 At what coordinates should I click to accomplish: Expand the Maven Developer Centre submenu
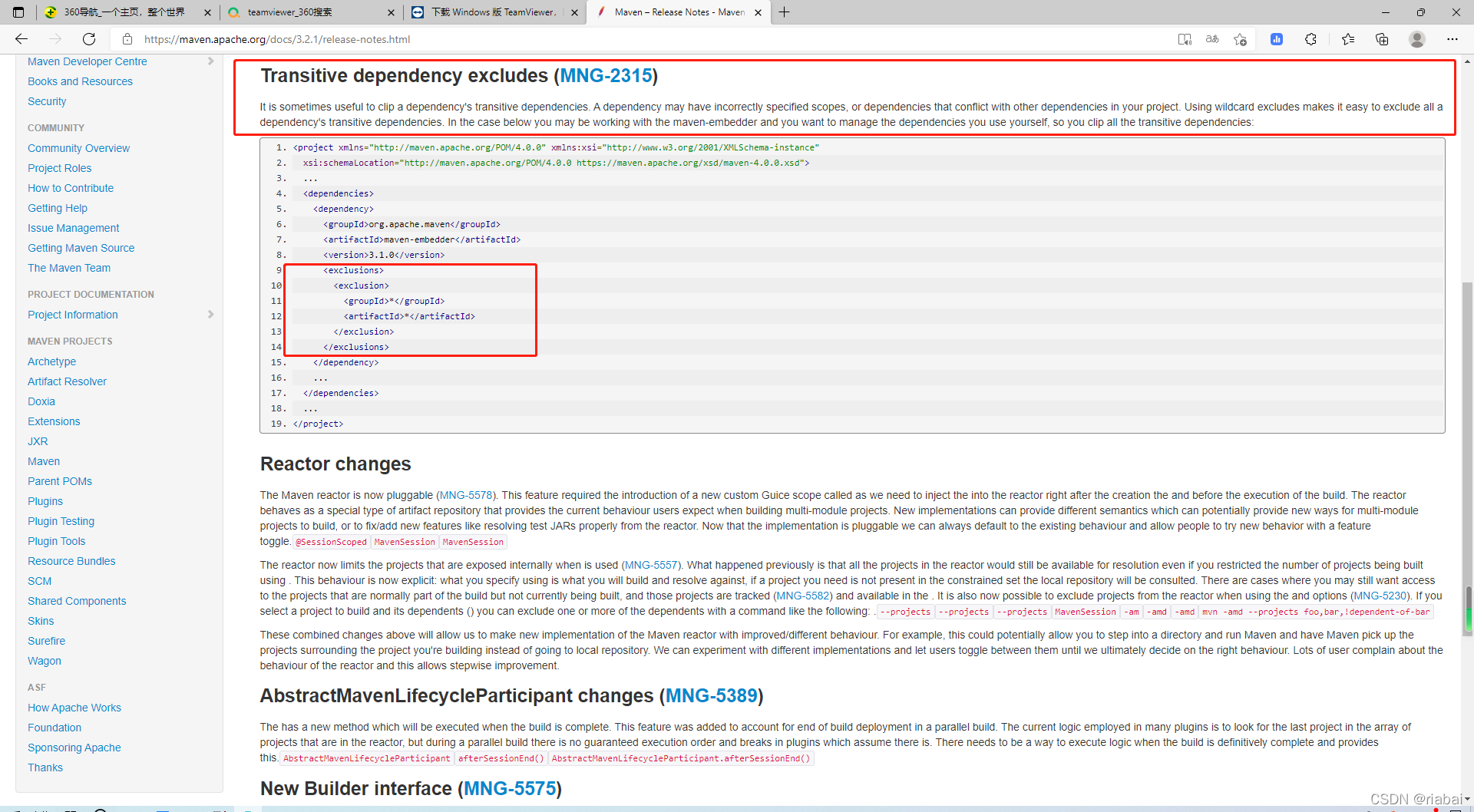click(x=210, y=61)
